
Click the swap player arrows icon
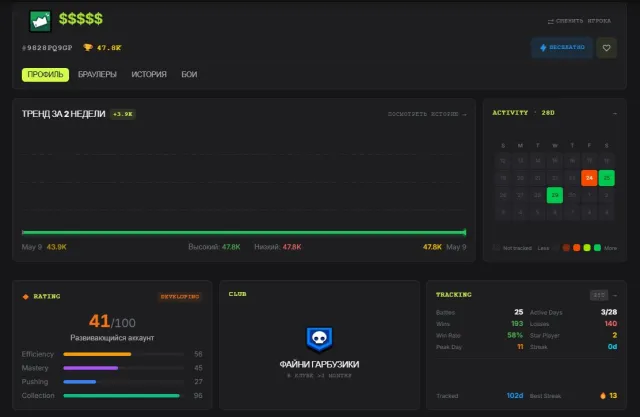pos(551,21)
